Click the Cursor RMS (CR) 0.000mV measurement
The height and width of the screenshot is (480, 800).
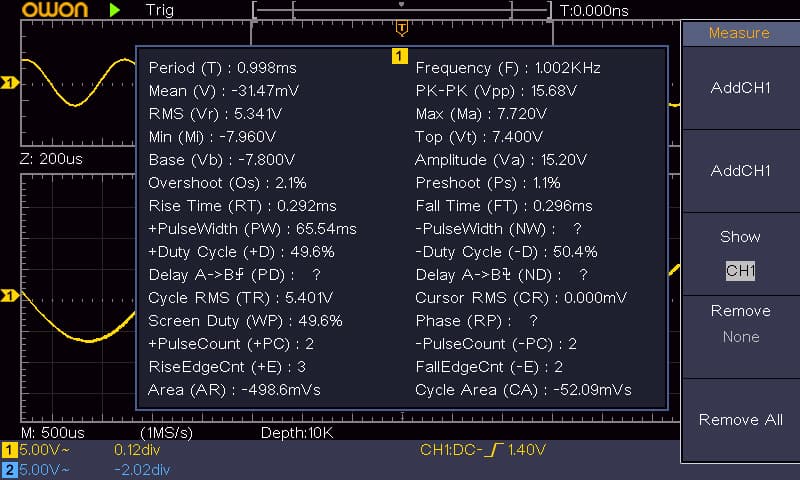coord(521,297)
